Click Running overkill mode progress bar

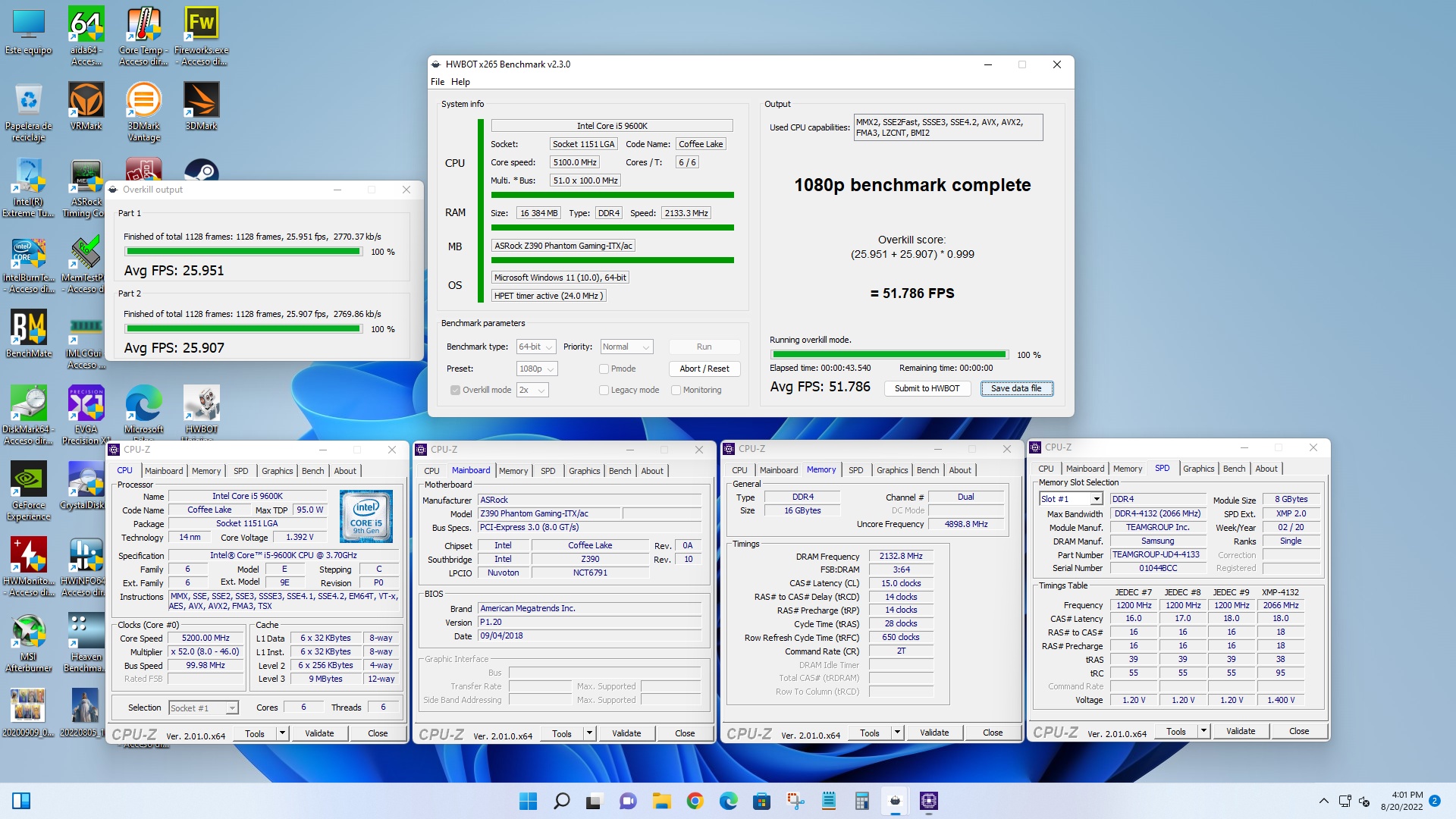click(x=890, y=355)
